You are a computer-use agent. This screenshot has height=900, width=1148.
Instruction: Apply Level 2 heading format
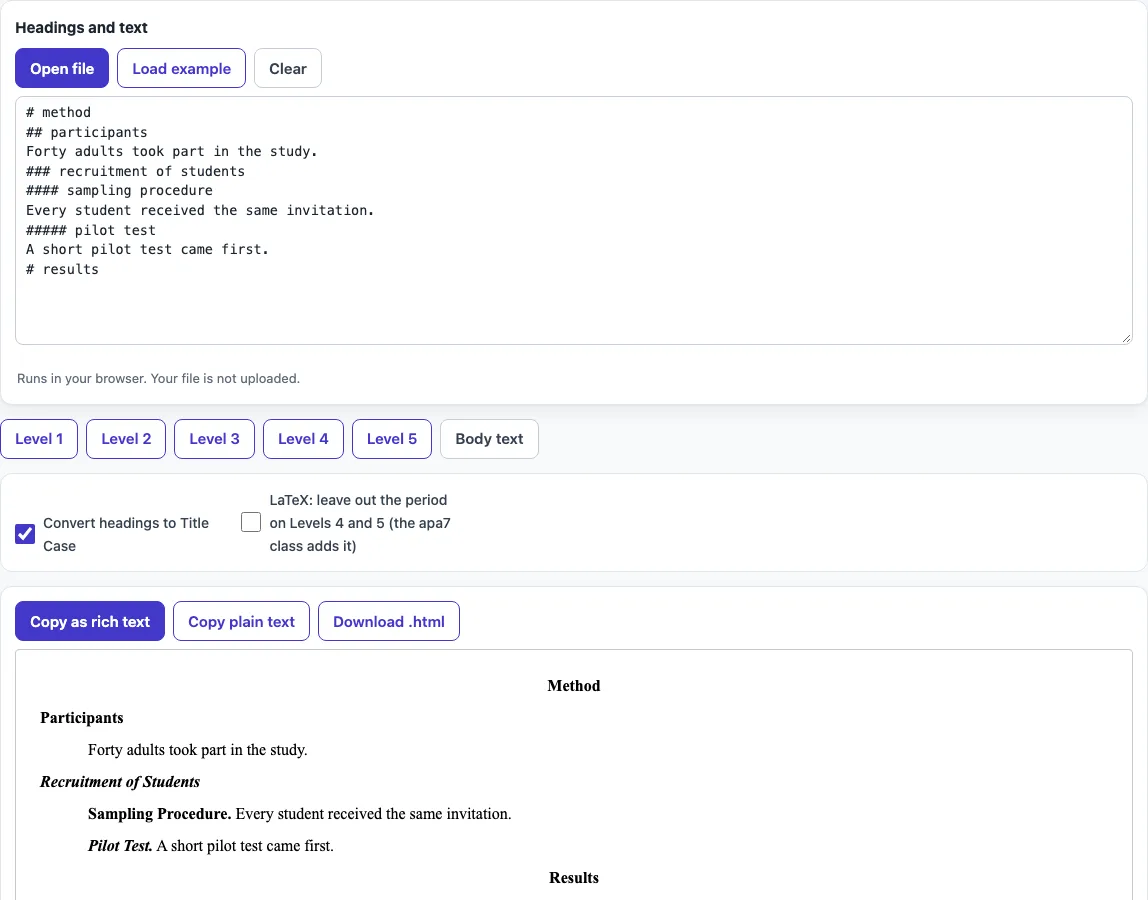tap(126, 439)
